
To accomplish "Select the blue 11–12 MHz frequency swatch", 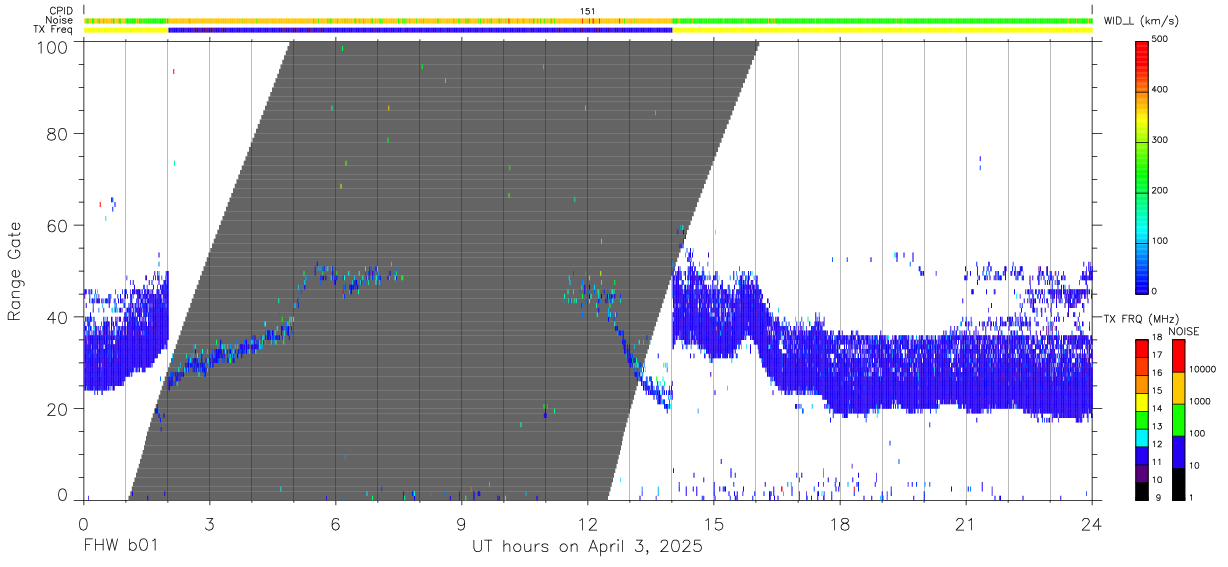I will click(x=1141, y=455).
